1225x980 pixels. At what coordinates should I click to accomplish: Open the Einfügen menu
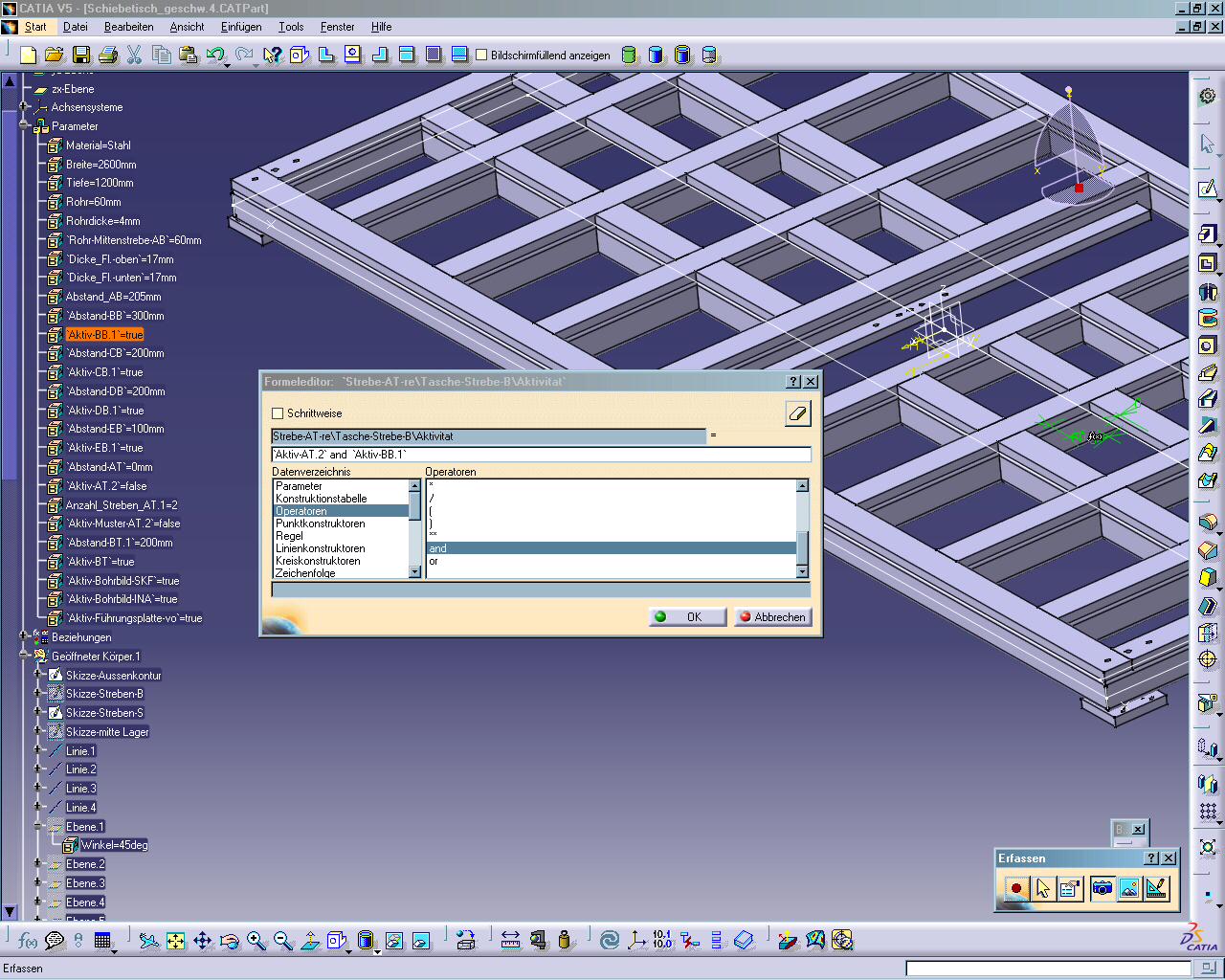point(241,27)
